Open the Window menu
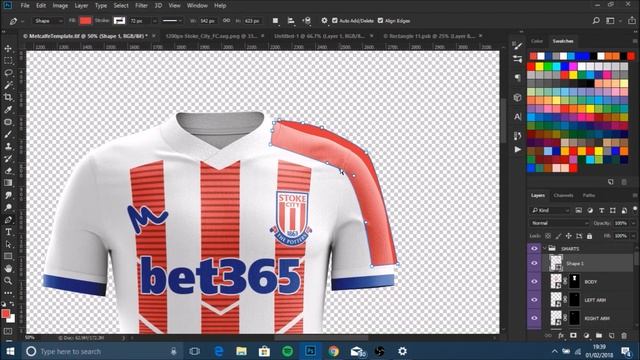The height and width of the screenshot is (360, 640). pos(197,6)
